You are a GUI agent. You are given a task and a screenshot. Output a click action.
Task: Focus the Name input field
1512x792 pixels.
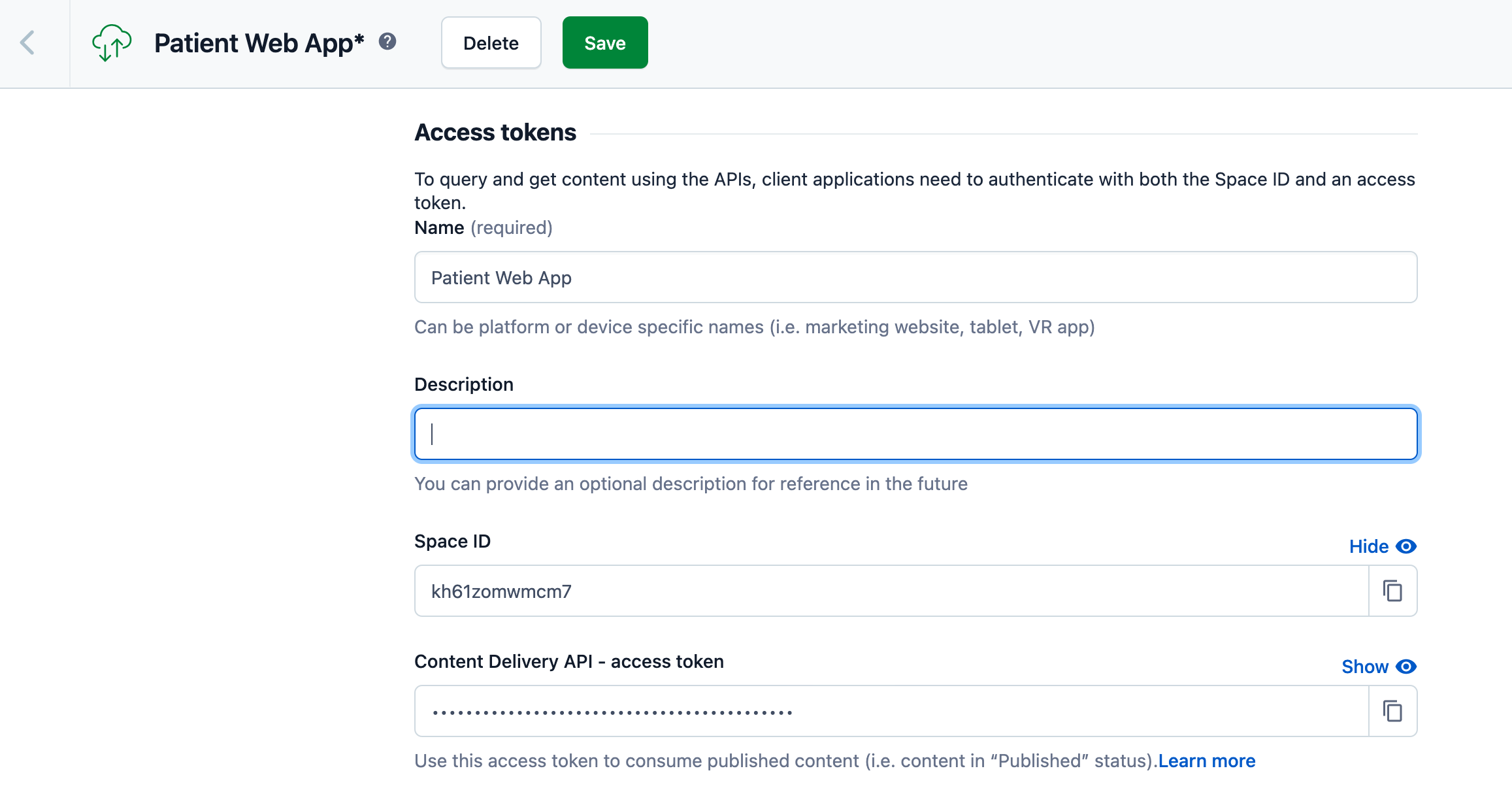tap(915, 278)
